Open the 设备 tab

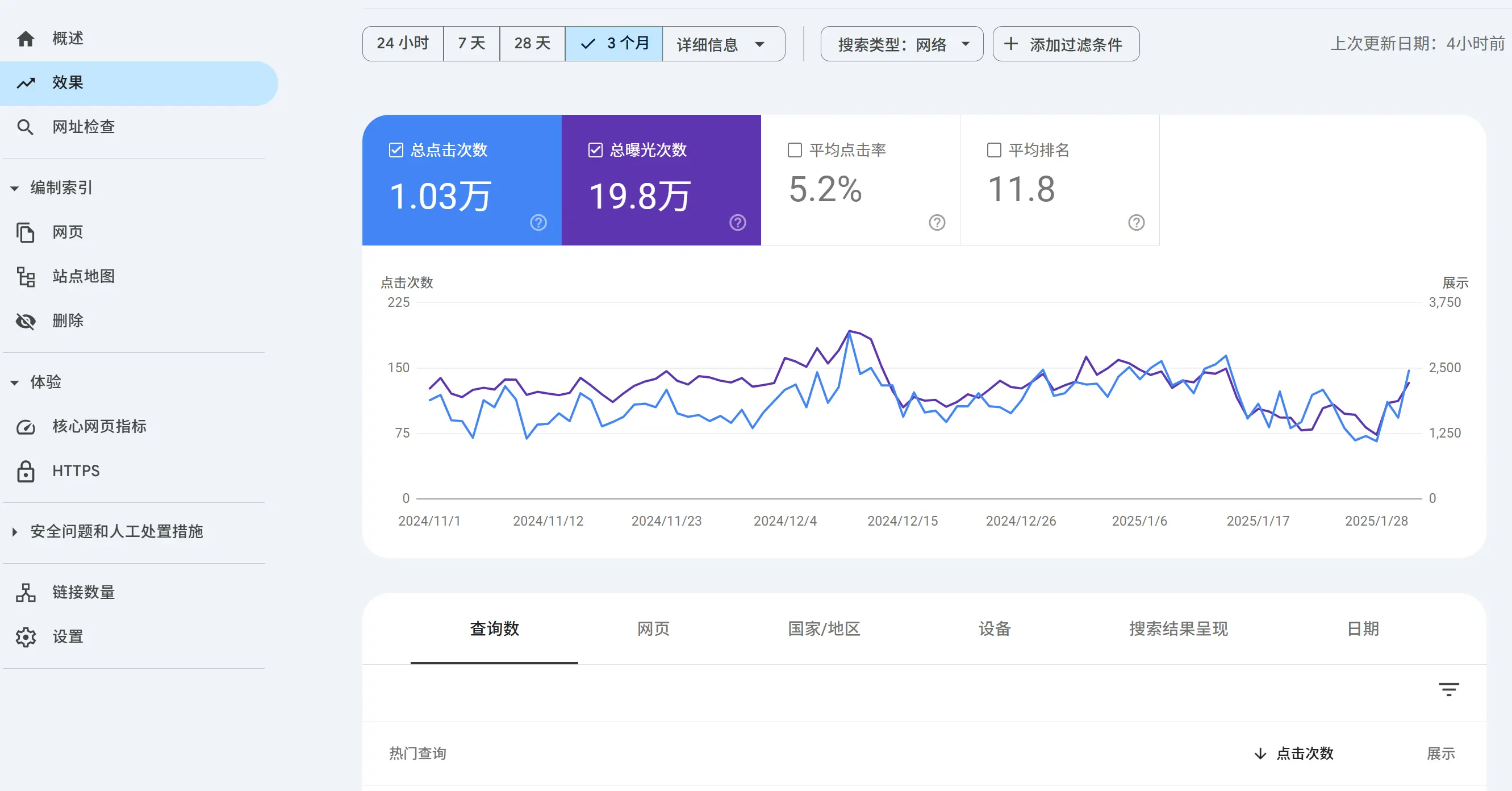click(x=995, y=628)
